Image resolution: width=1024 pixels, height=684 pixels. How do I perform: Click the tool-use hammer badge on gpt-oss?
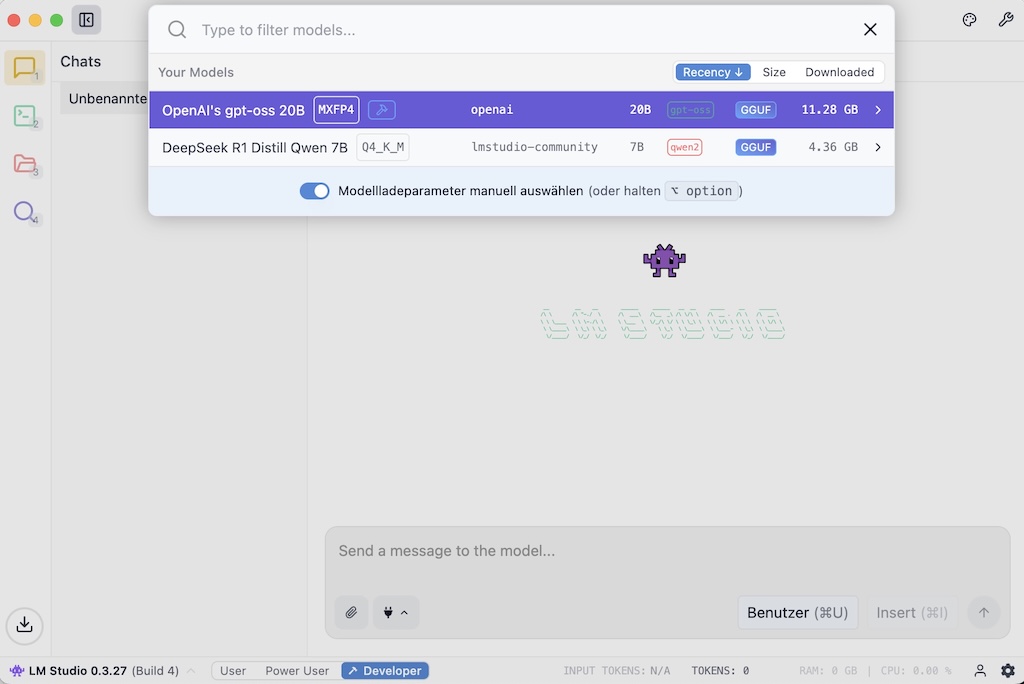[x=382, y=110]
